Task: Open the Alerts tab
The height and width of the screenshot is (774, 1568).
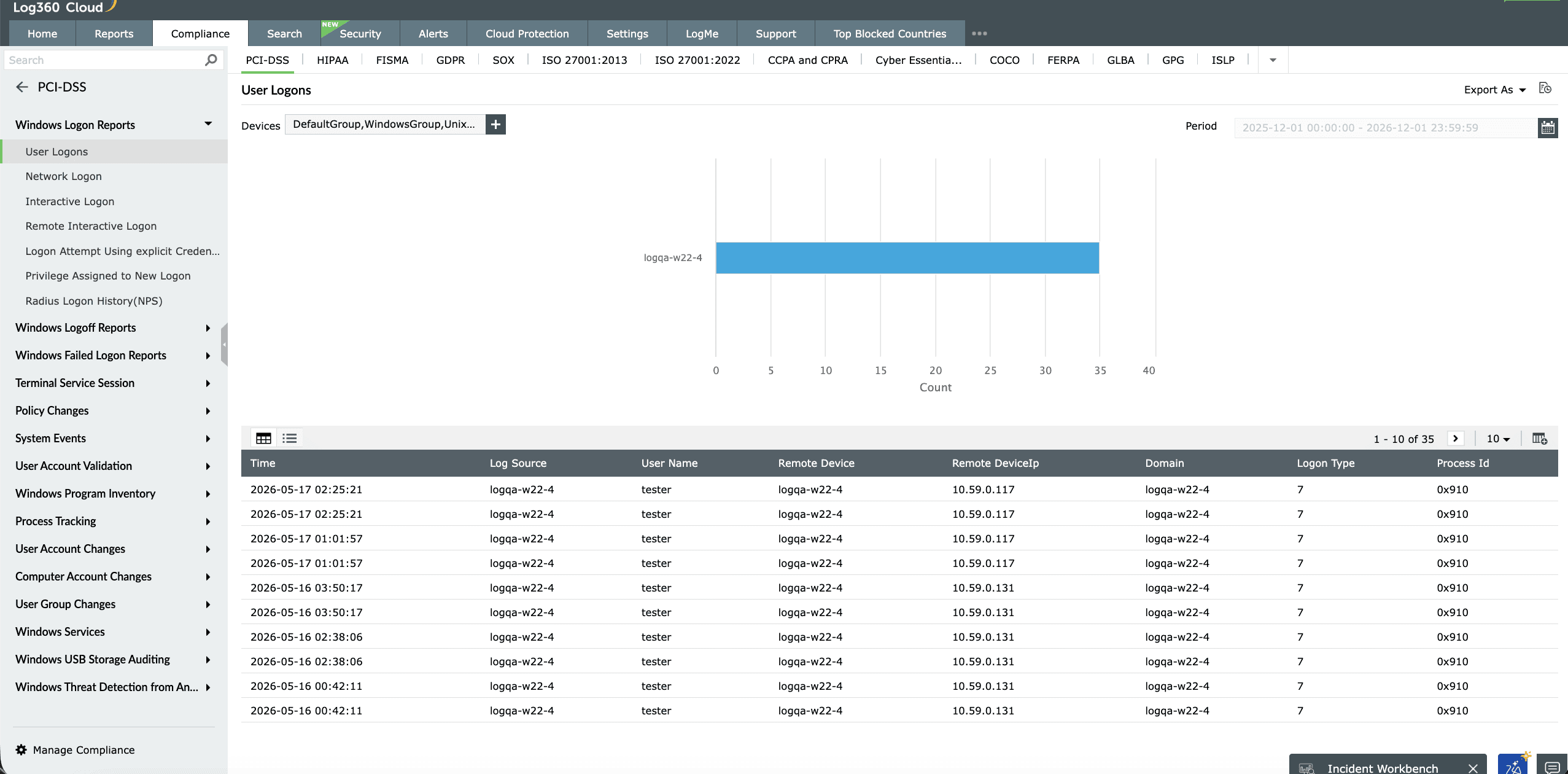Action: [433, 34]
